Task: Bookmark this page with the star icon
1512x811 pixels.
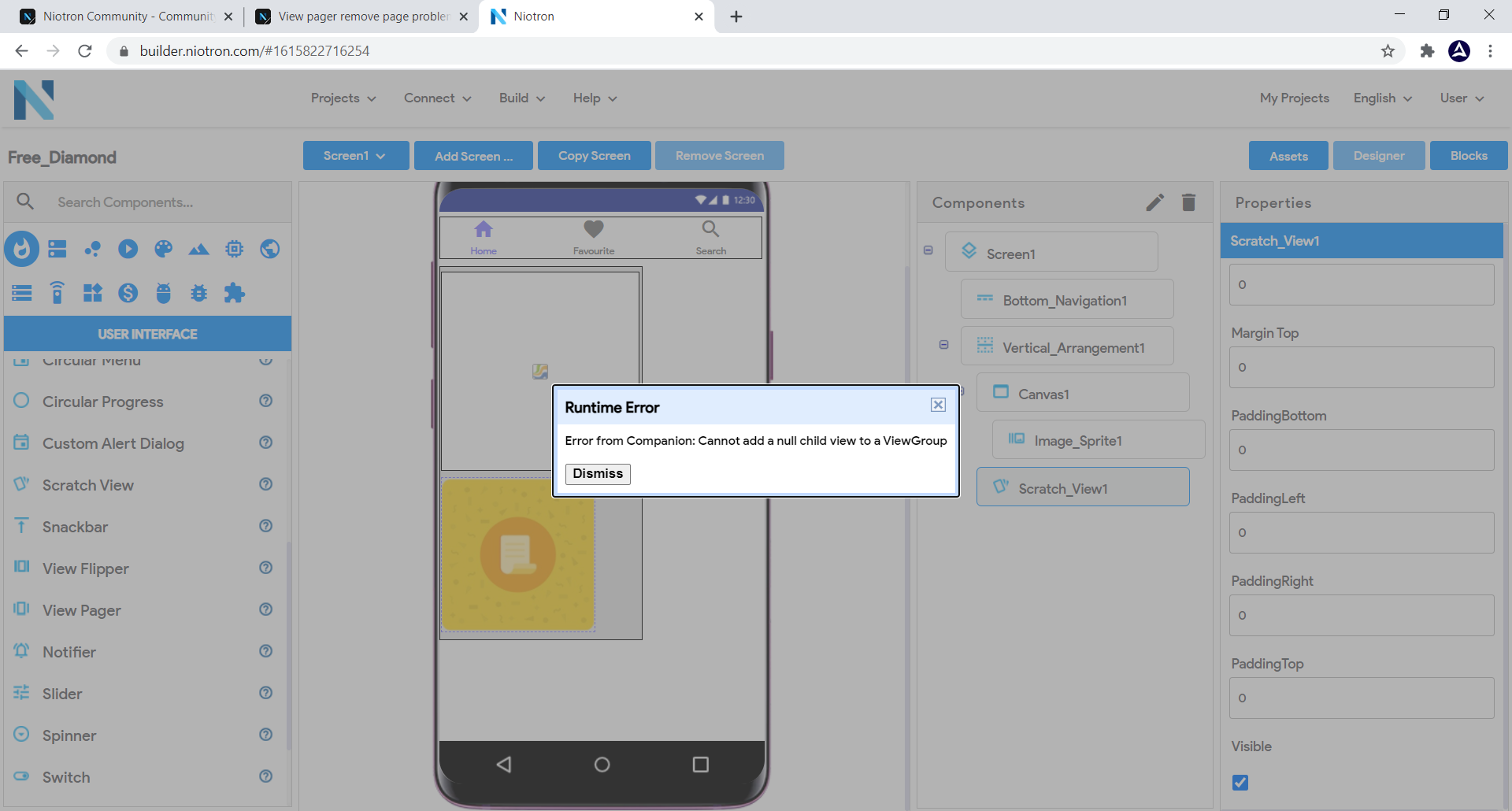Action: click(1388, 51)
